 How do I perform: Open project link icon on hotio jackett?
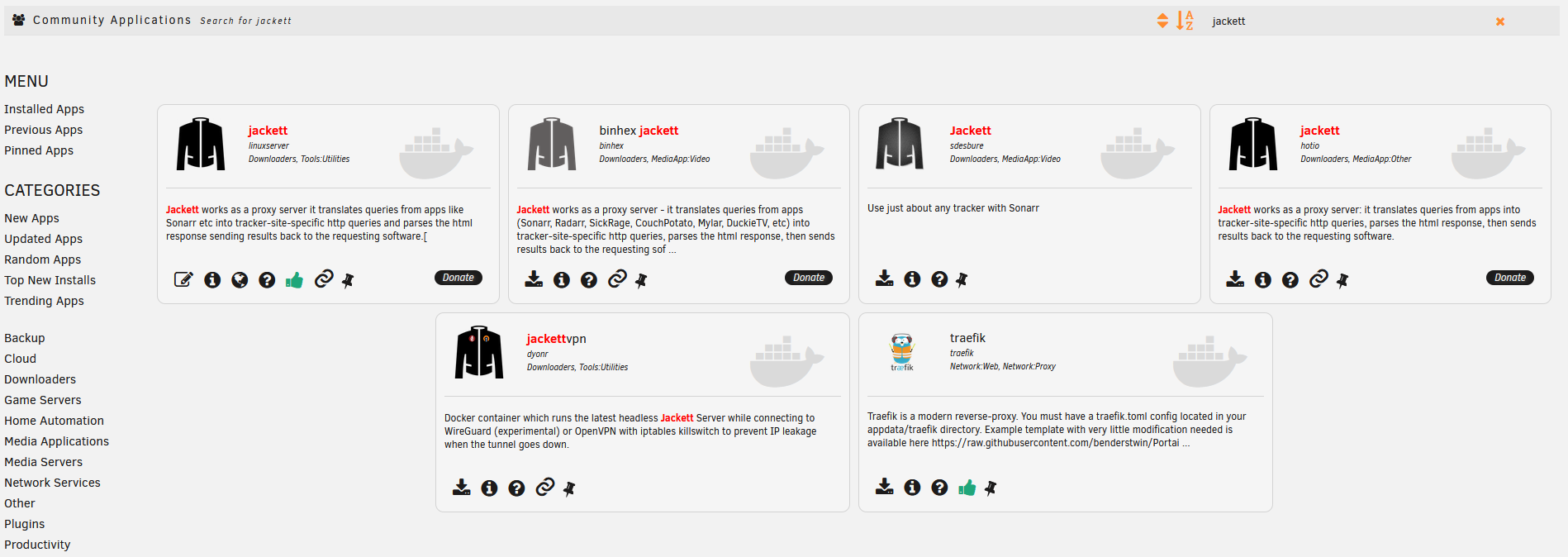coord(1319,278)
